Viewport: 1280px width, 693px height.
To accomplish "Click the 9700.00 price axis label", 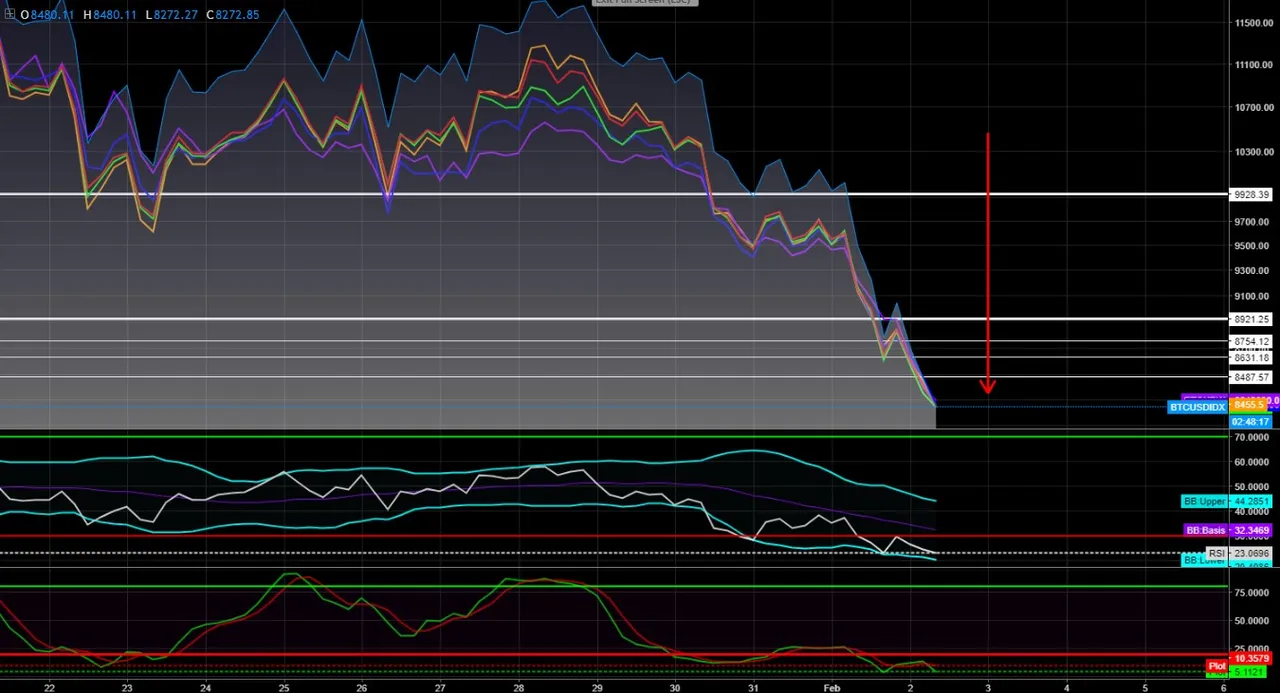I will point(1254,222).
